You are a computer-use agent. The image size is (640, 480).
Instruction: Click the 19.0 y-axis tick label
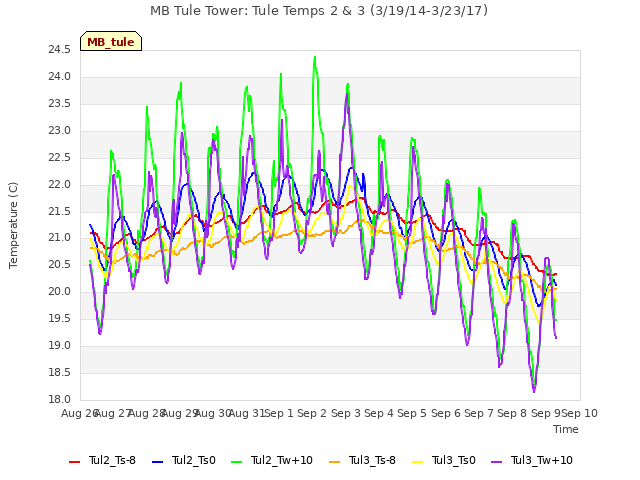[60, 345]
